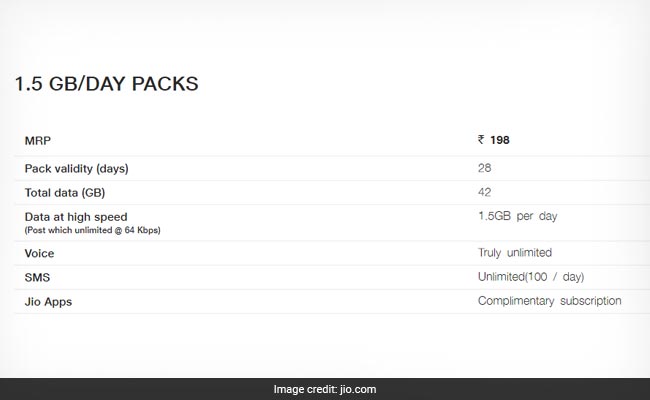Select the Pack validity (days) label

77,169
